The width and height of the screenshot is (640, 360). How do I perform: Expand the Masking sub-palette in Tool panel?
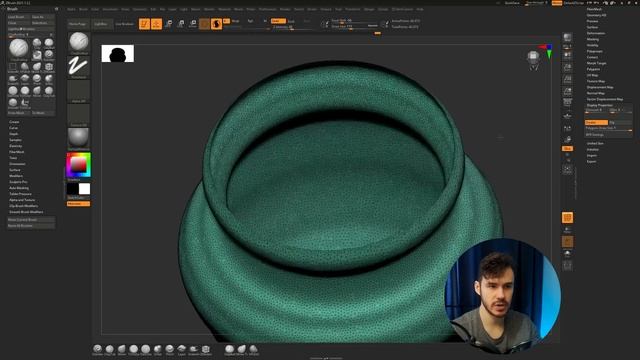coord(593,39)
